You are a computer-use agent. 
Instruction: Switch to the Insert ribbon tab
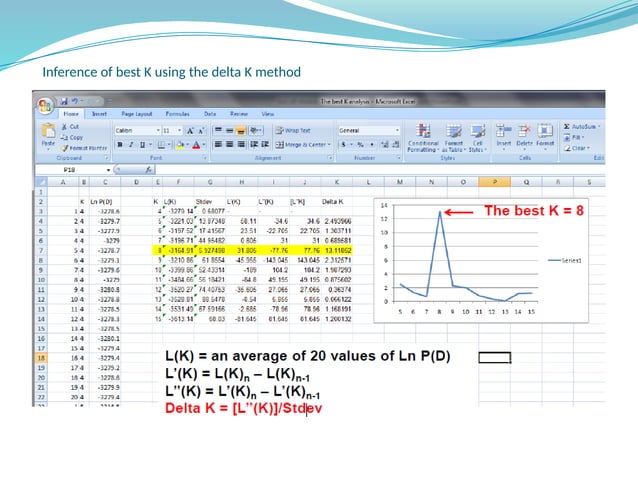pyautogui.click(x=99, y=114)
